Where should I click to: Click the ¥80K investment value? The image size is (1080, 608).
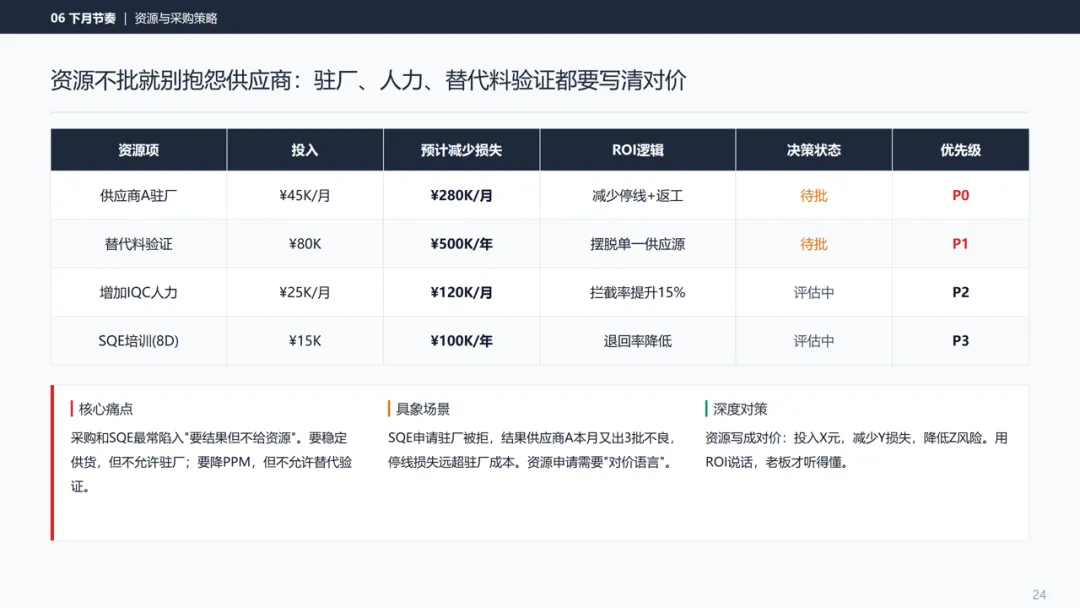304,244
